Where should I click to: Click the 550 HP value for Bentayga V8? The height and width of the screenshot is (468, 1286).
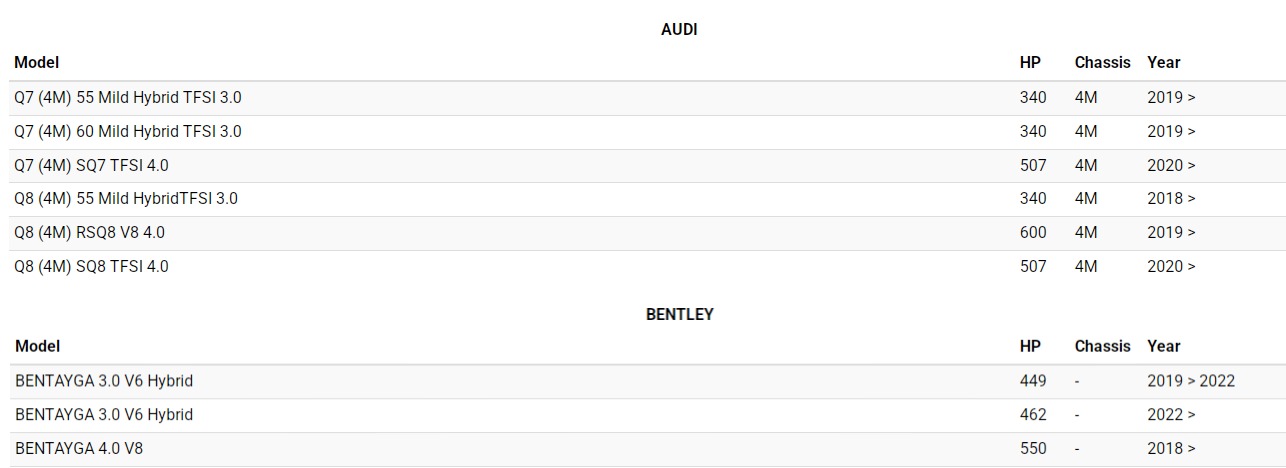click(1033, 448)
